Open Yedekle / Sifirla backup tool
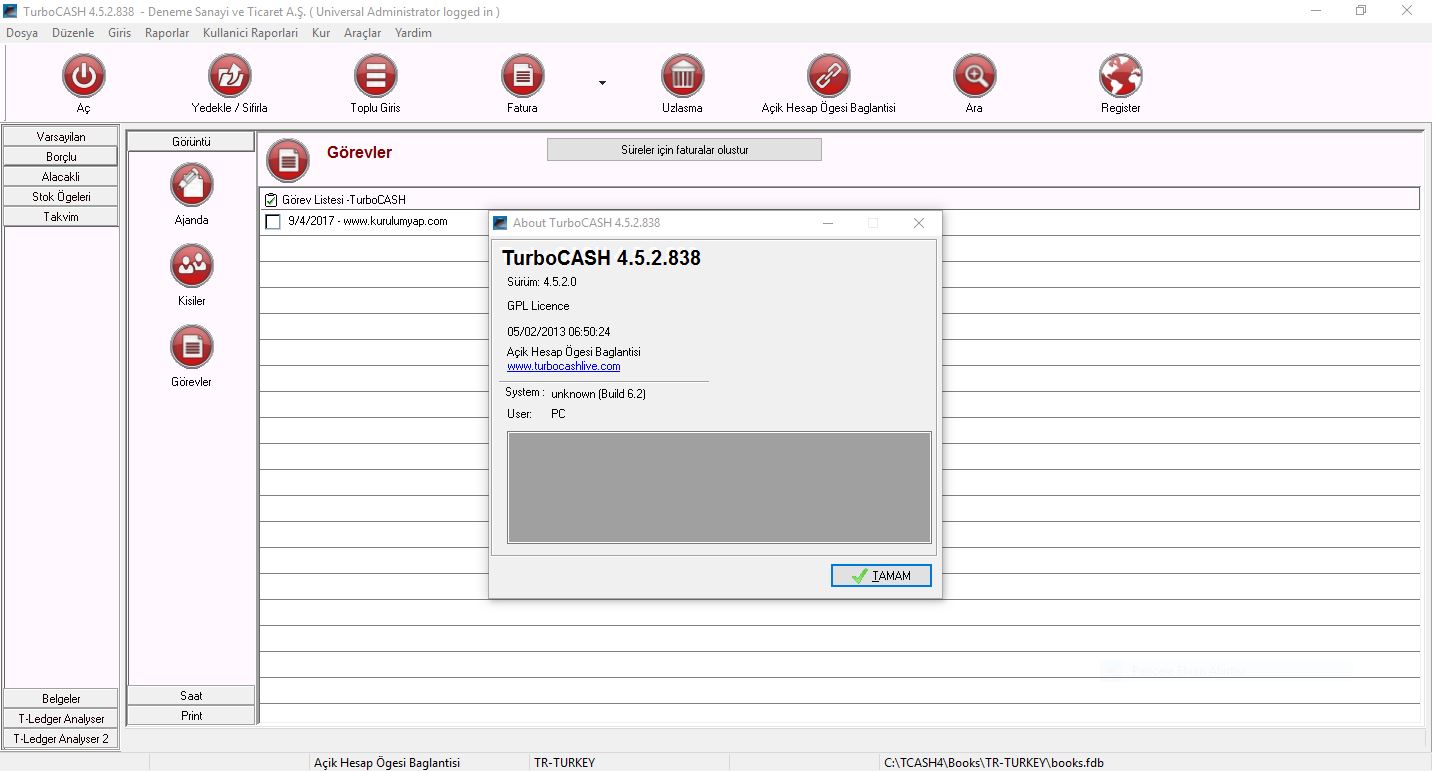The height and width of the screenshot is (771, 1432). [229, 76]
